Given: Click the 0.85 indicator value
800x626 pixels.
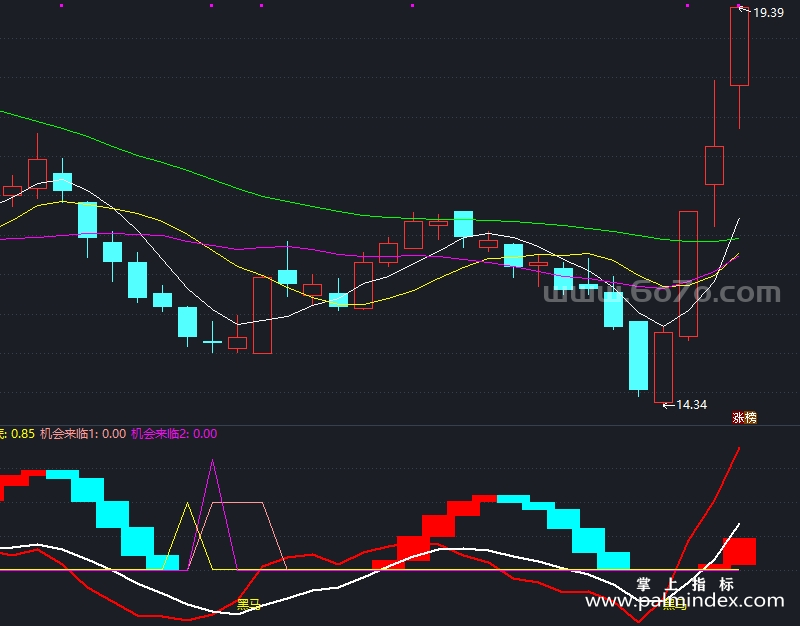Looking at the screenshot, I should click(23, 434).
